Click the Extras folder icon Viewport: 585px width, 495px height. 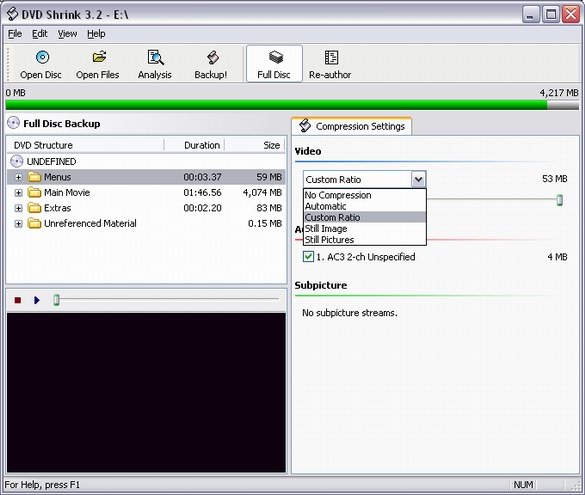tap(34, 208)
